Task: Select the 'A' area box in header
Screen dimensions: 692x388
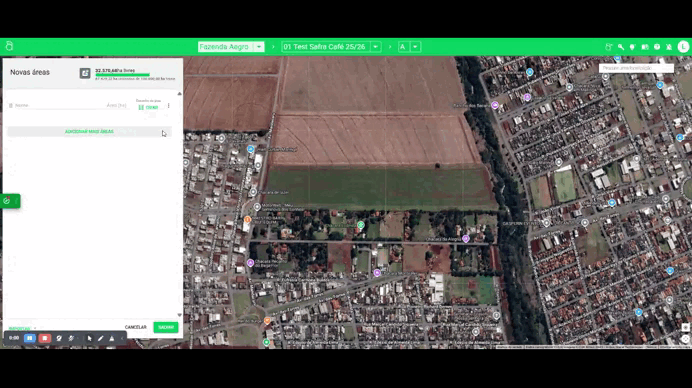Action: [x=403, y=47]
